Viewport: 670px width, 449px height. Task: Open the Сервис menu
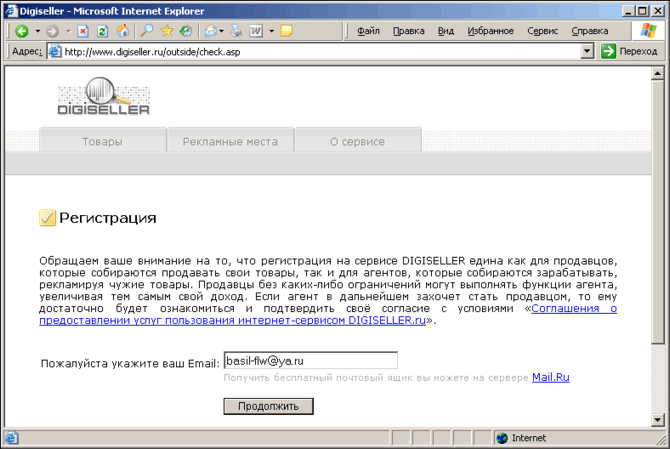542,31
